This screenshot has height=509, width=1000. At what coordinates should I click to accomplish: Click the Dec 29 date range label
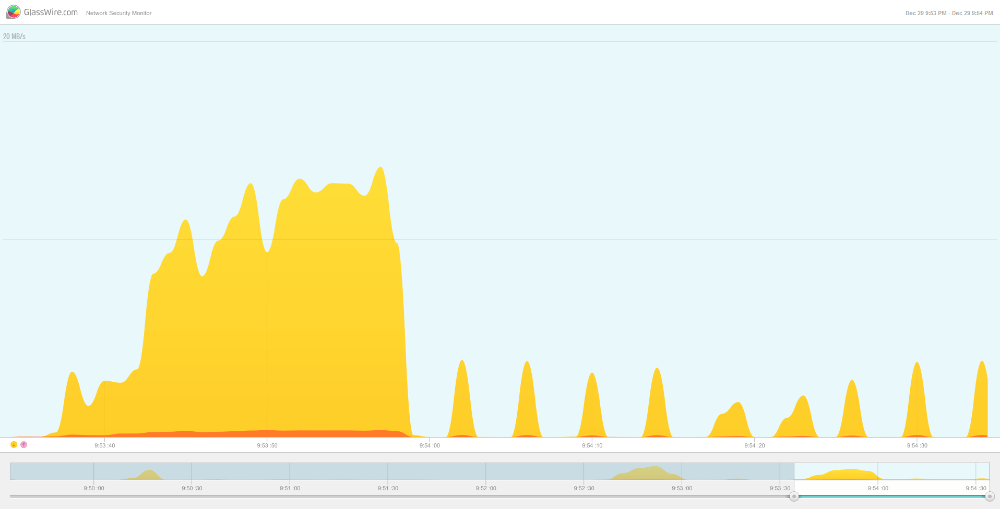point(949,13)
